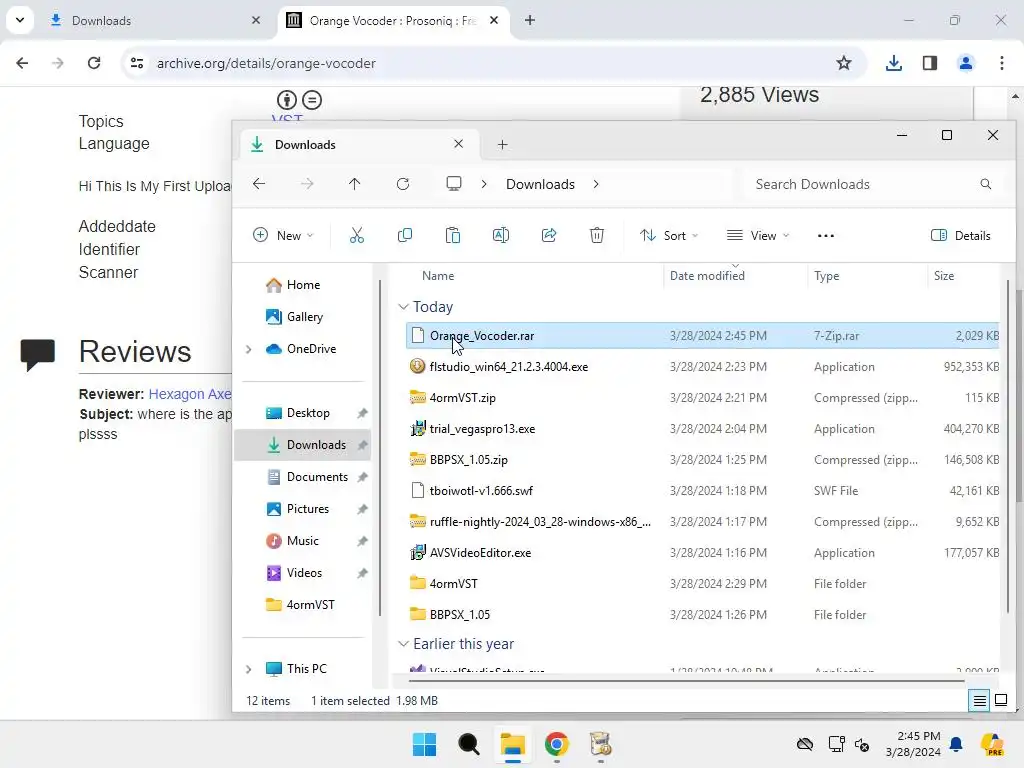Click the This PC monitor icon in address bar
This screenshot has width=1024, height=768.
(454, 184)
